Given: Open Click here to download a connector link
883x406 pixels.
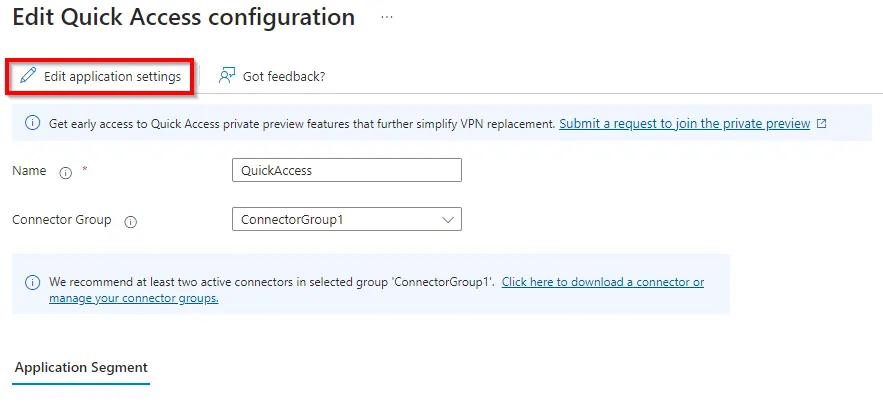Looking at the screenshot, I should (x=603, y=282).
